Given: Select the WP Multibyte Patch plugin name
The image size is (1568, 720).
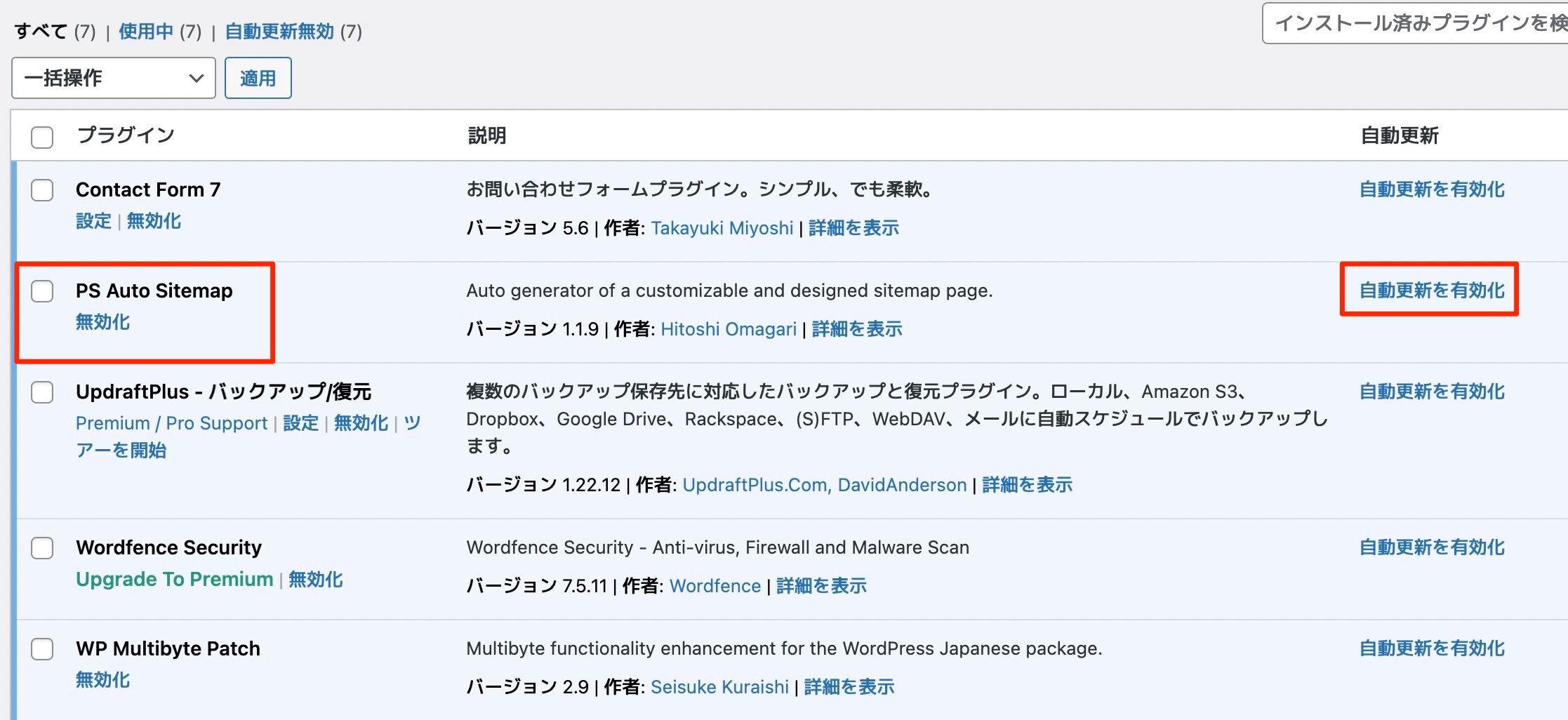Looking at the screenshot, I should point(168,648).
